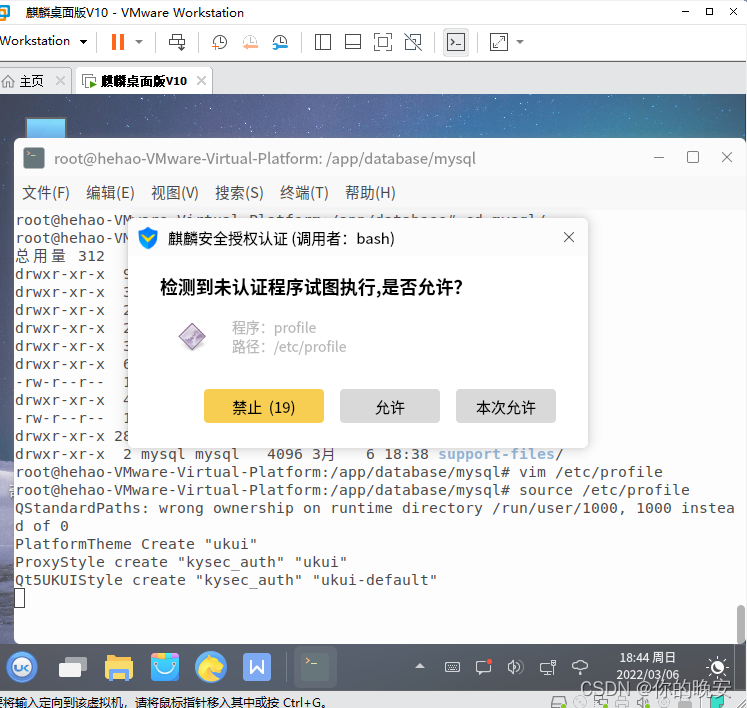The width and height of the screenshot is (747, 708).
Task: Open the 编辑(E) terminal menu
Action: point(111,193)
